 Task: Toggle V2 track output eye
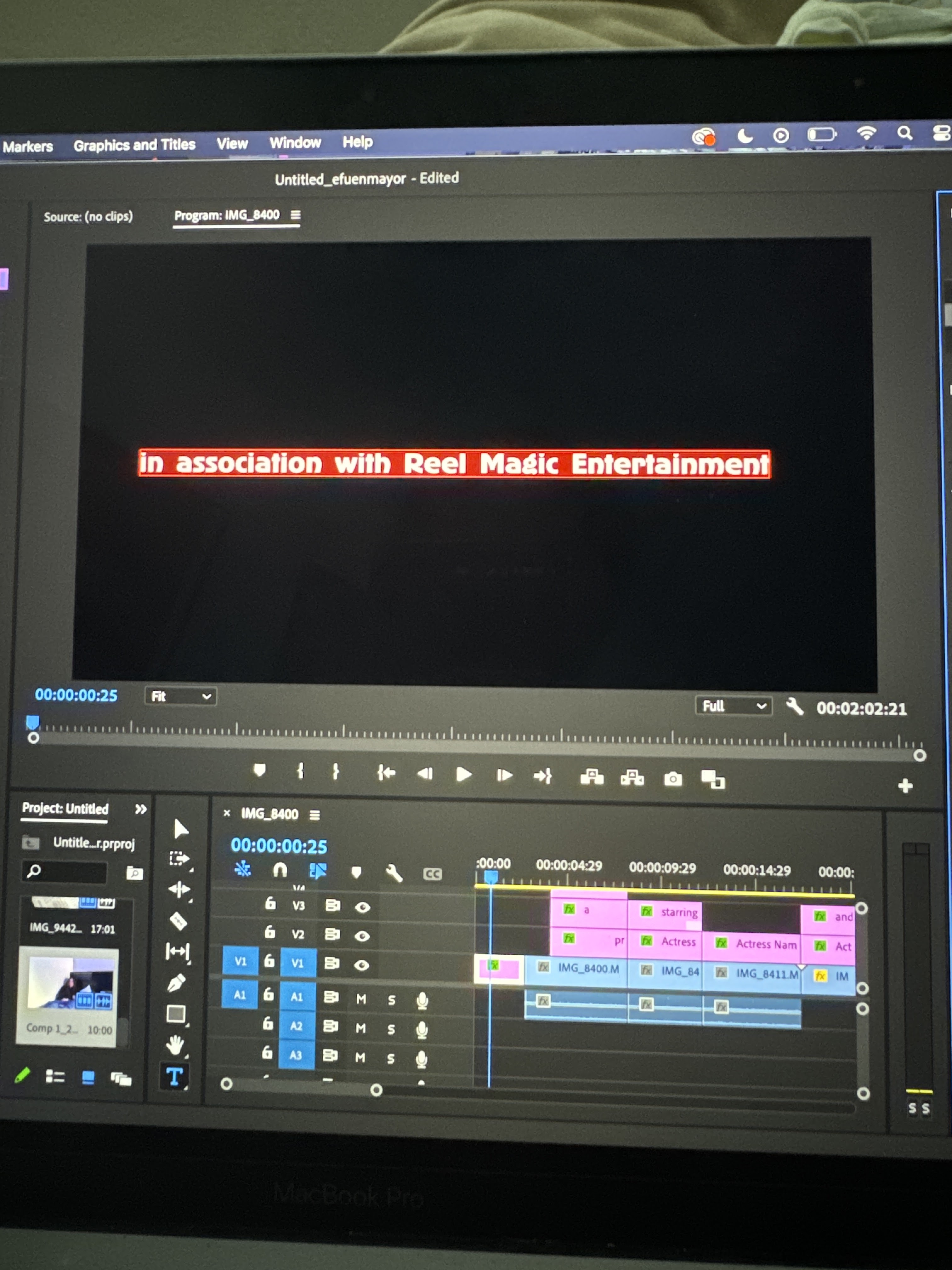(x=361, y=936)
